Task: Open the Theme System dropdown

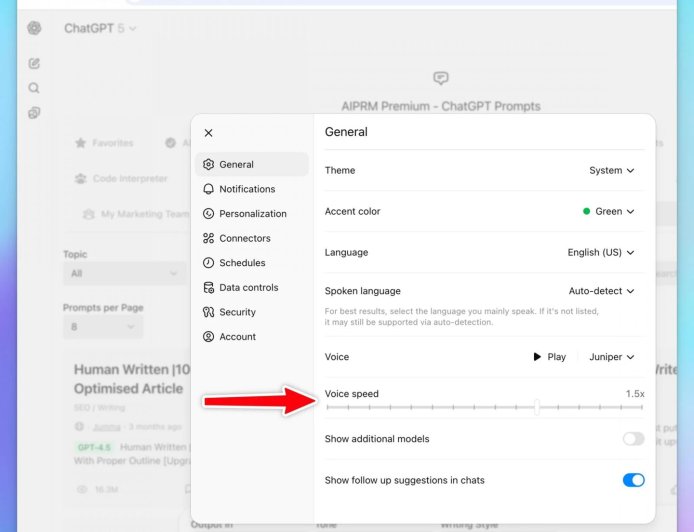Action: (x=611, y=171)
